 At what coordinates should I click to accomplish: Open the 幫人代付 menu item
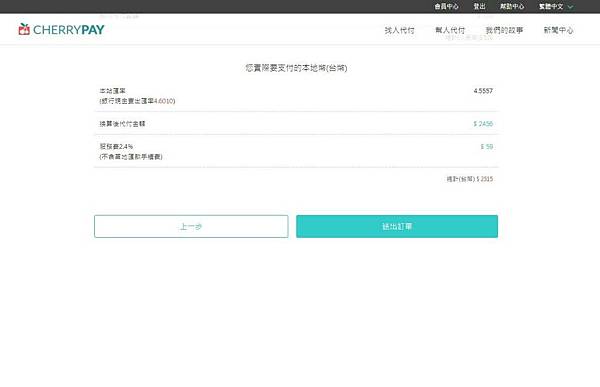coord(450,30)
